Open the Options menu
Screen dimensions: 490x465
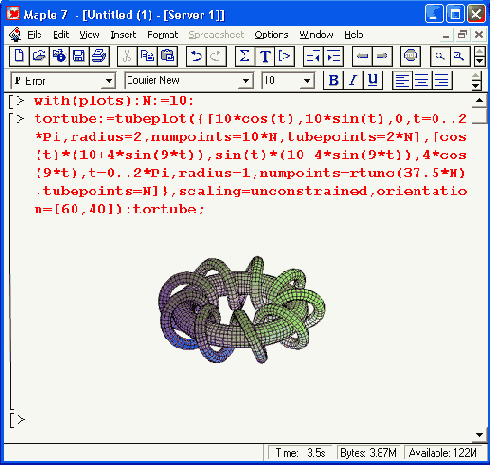[x=271, y=35]
